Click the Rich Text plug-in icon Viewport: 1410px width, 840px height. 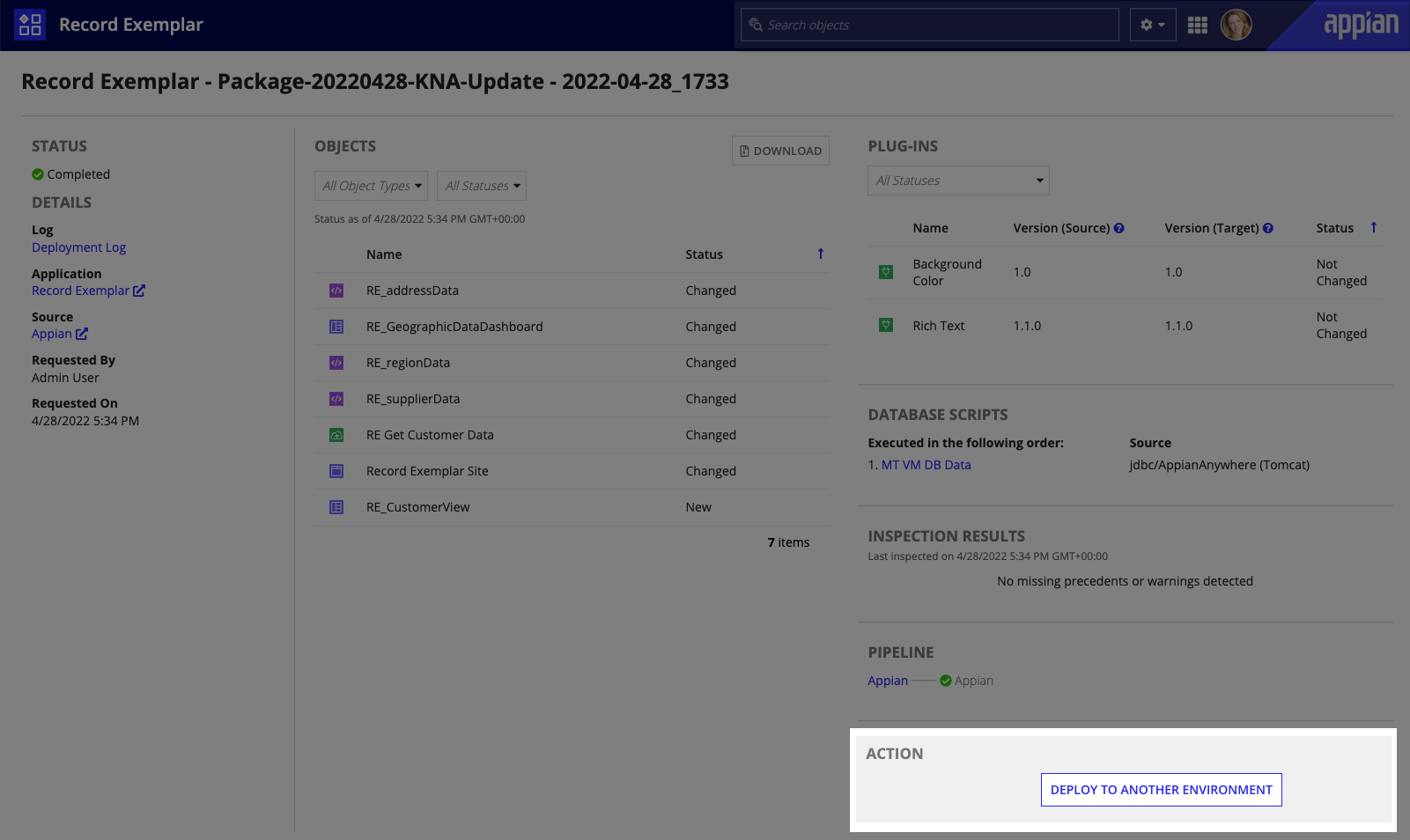pos(886,325)
